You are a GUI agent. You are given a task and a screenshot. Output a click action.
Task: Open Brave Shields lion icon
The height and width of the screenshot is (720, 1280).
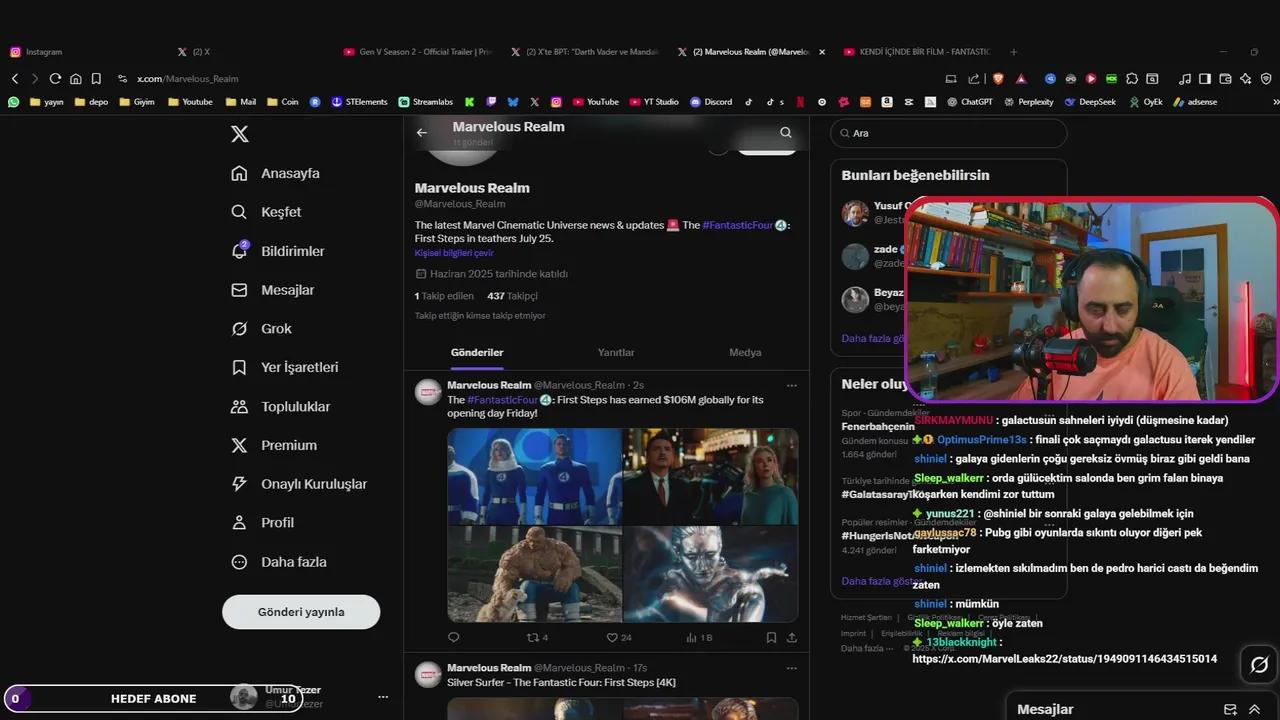[x=998, y=78]
